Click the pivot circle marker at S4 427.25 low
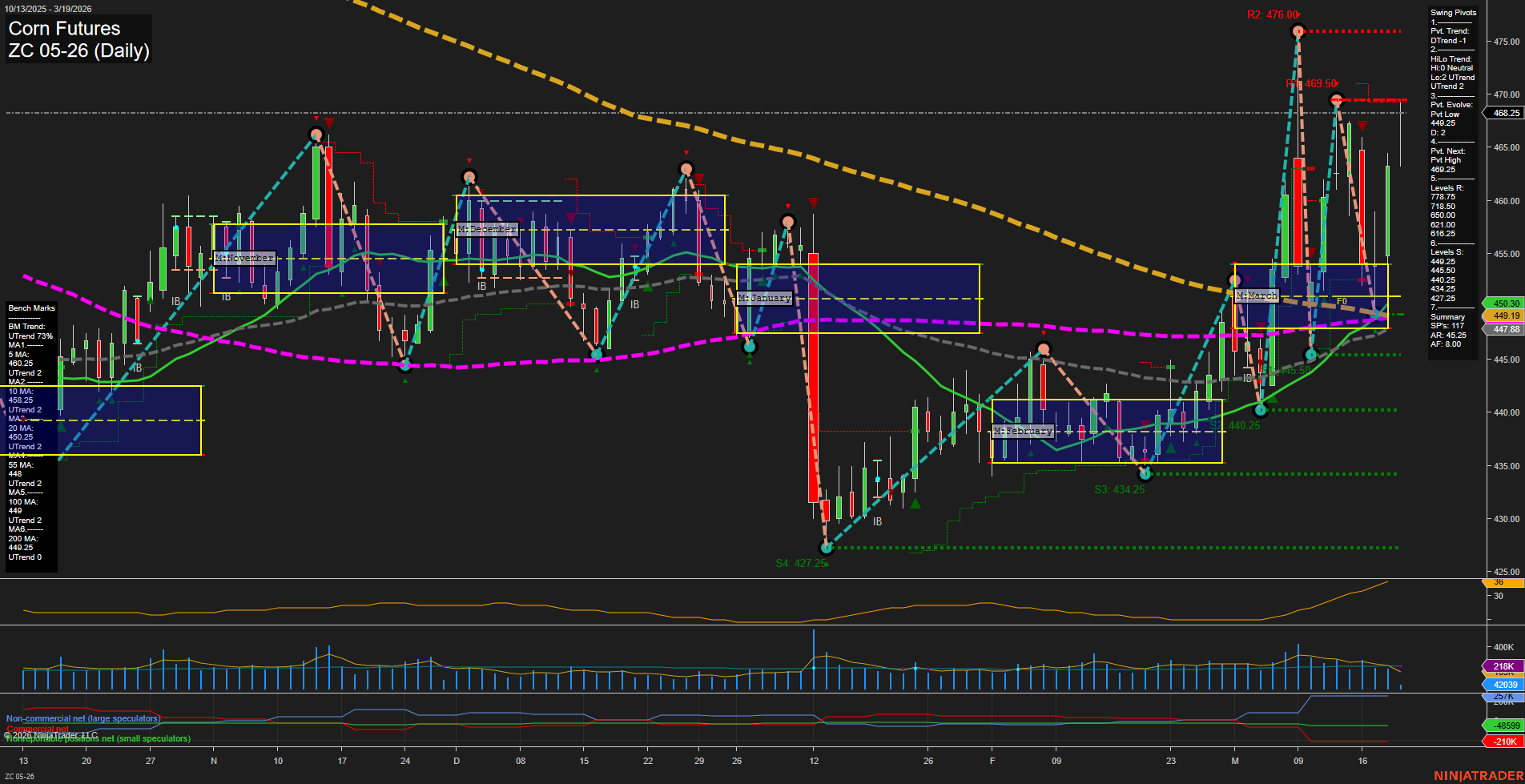Viewport: 1525px width, 784px height. [826, 548]
